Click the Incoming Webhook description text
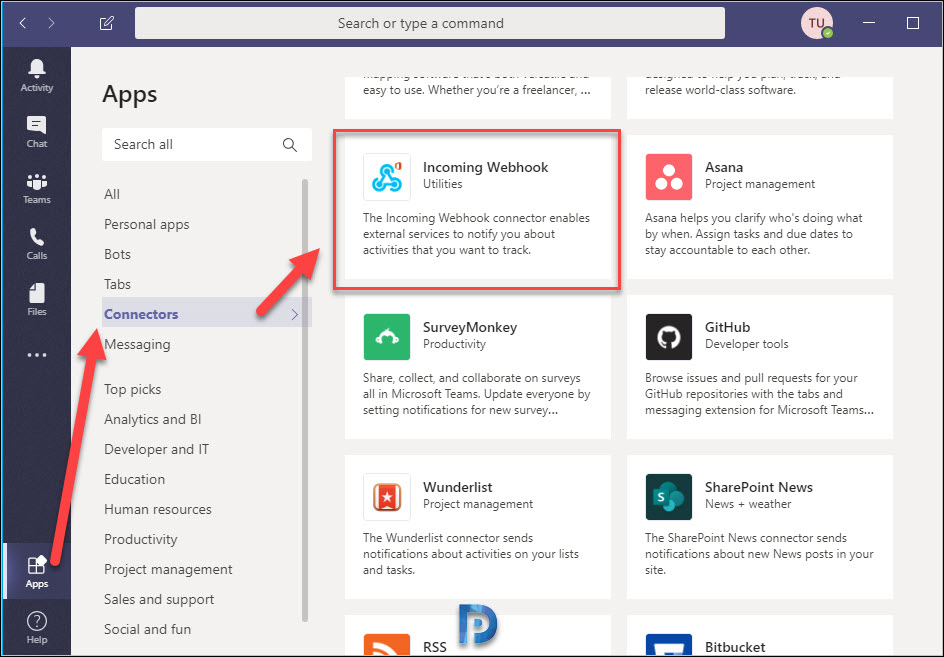 [476, 234]
